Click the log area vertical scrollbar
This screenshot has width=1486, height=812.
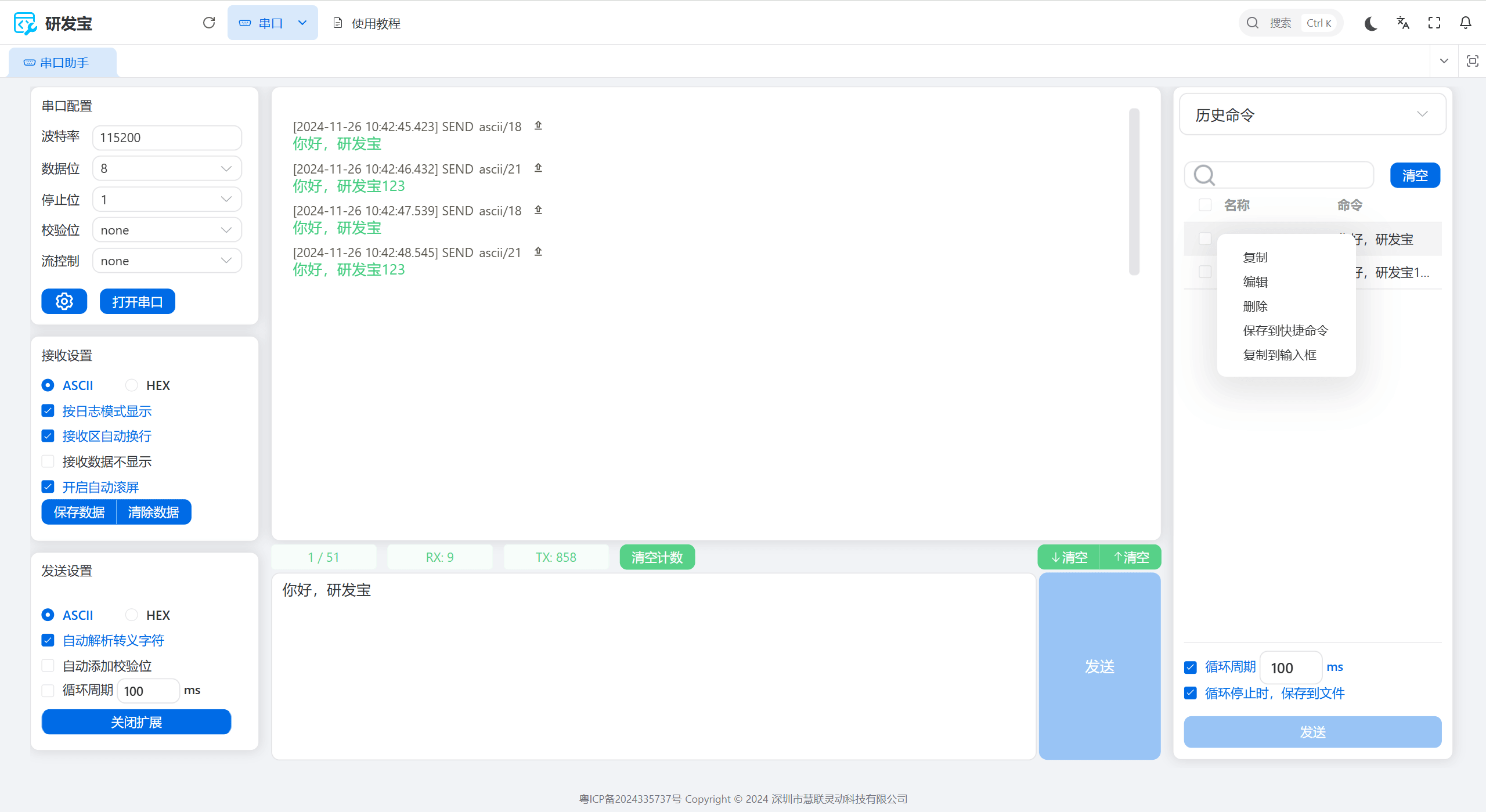(x=1134, y=192)
